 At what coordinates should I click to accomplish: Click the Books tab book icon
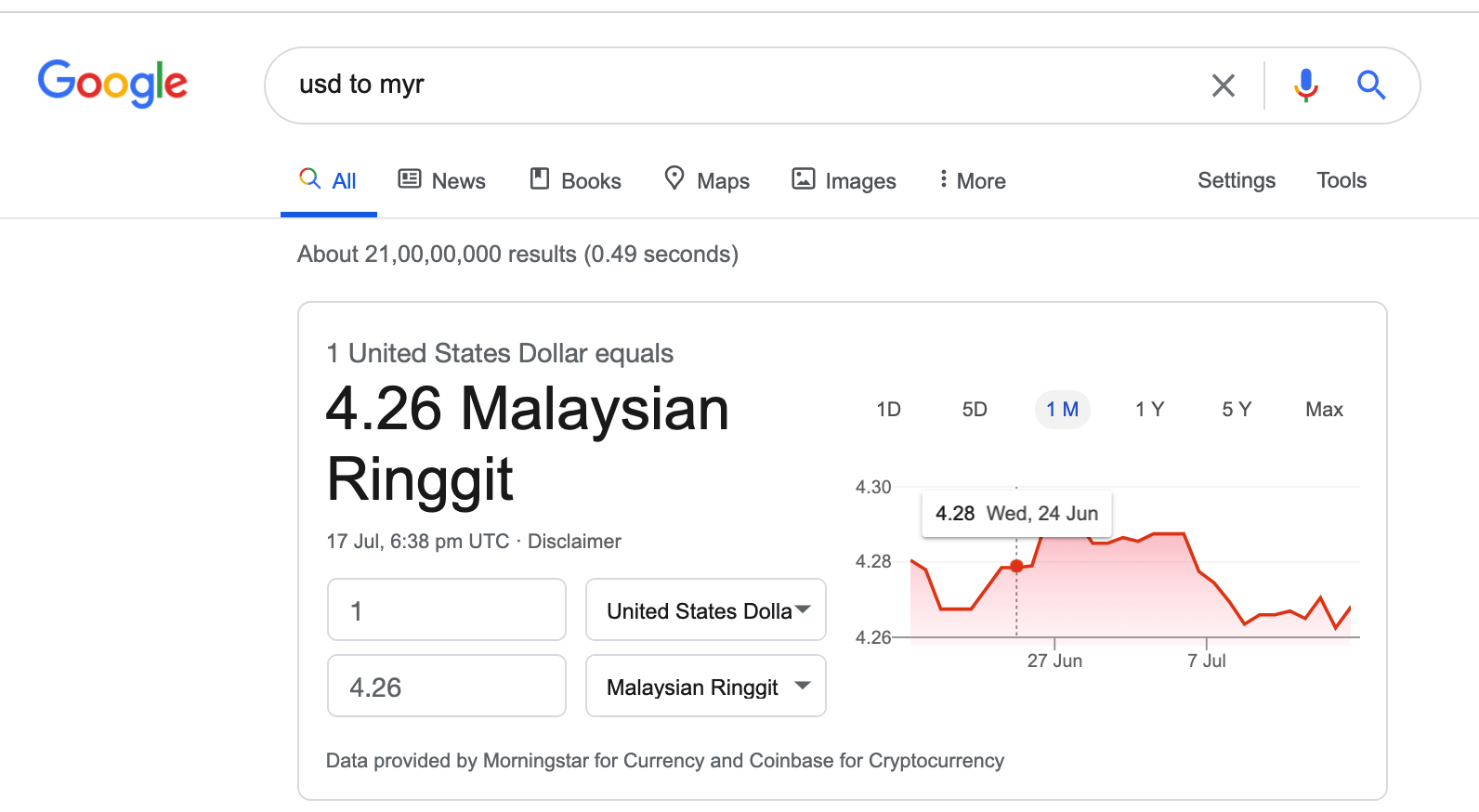click(540, 178)
